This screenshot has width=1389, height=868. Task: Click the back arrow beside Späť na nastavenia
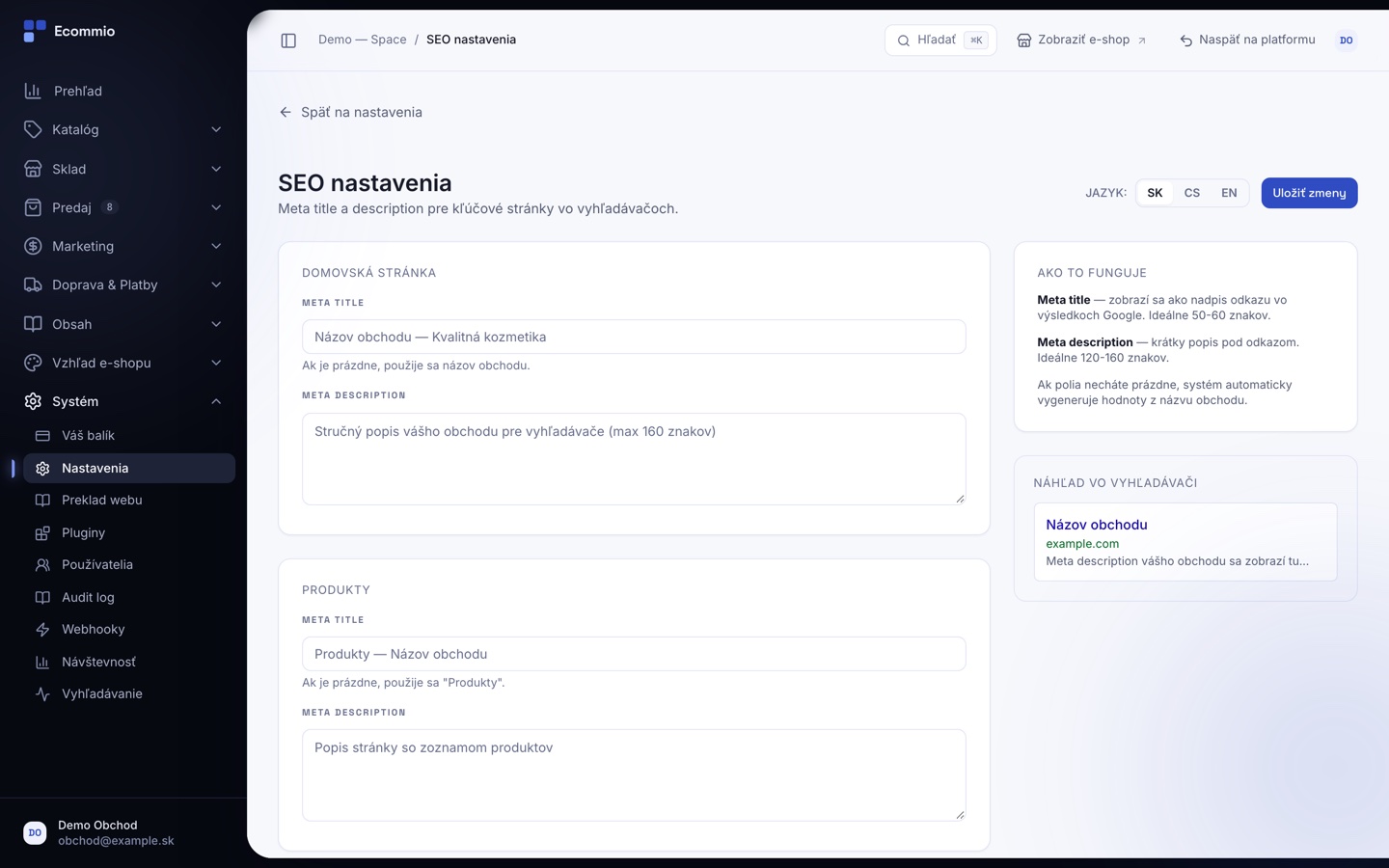coord(286,112)
